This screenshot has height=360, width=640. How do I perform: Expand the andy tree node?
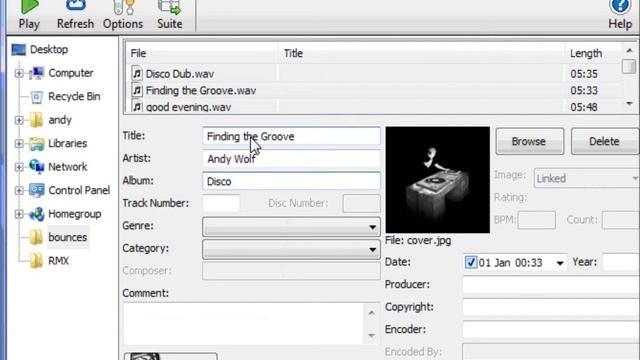19,120
